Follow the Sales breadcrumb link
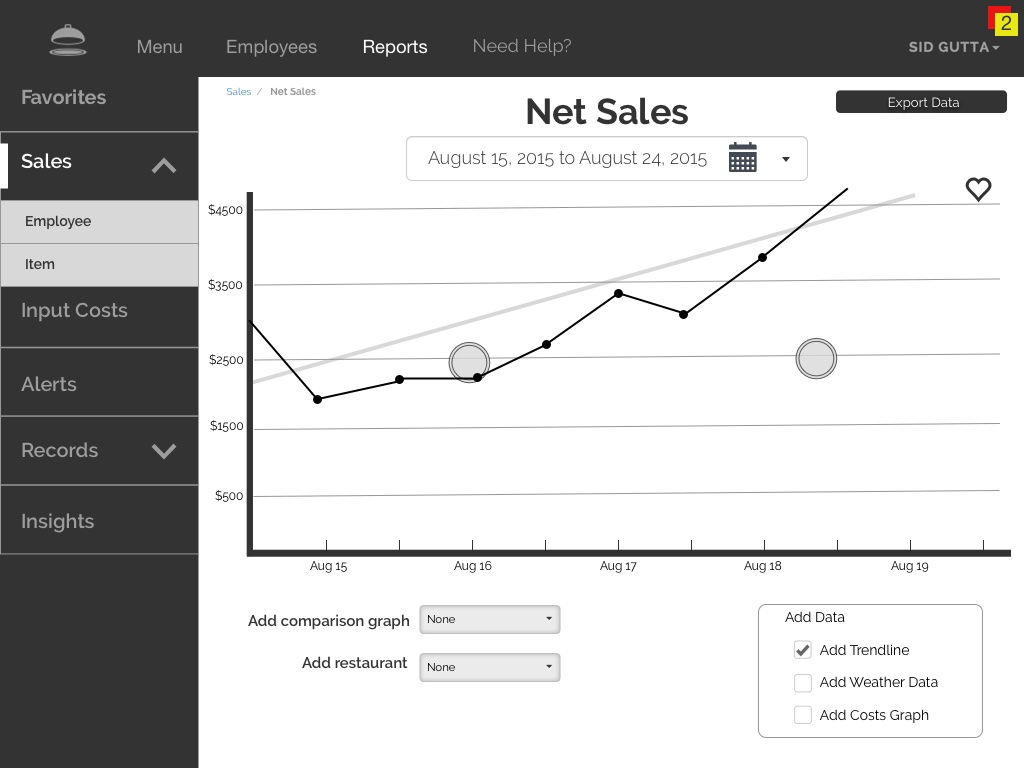 coord(238,91)
